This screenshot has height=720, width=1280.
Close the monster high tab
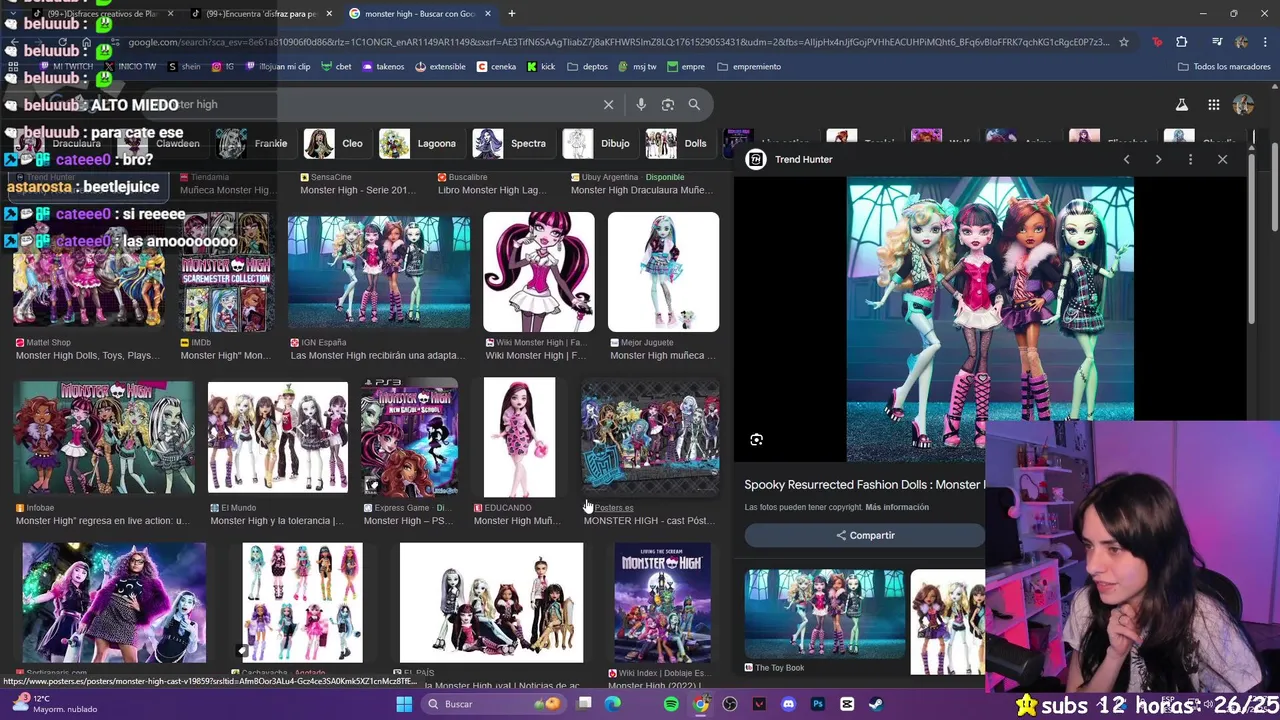[x=488, y=14]
